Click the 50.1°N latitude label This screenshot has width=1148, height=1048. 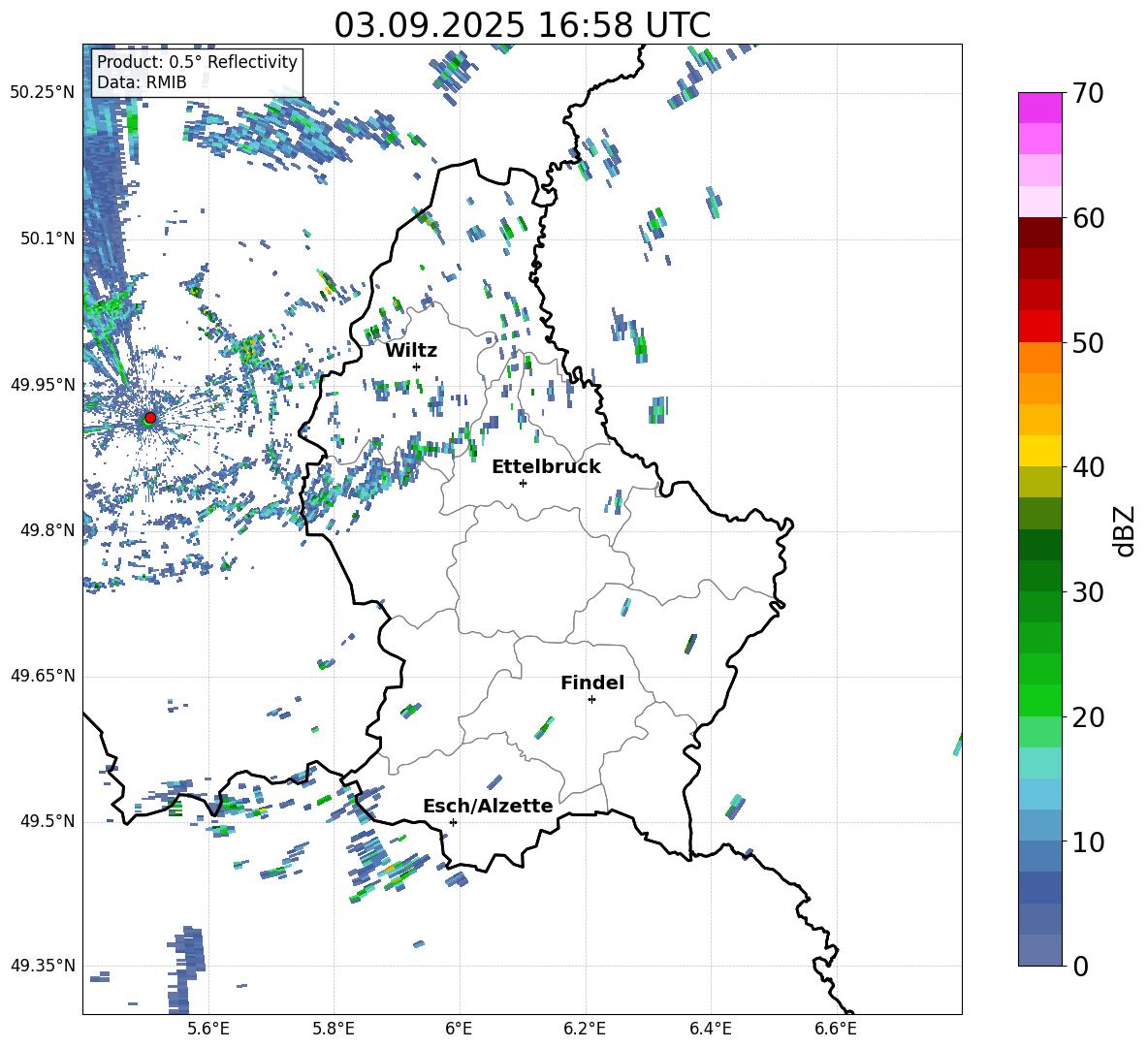pos(48,238)
